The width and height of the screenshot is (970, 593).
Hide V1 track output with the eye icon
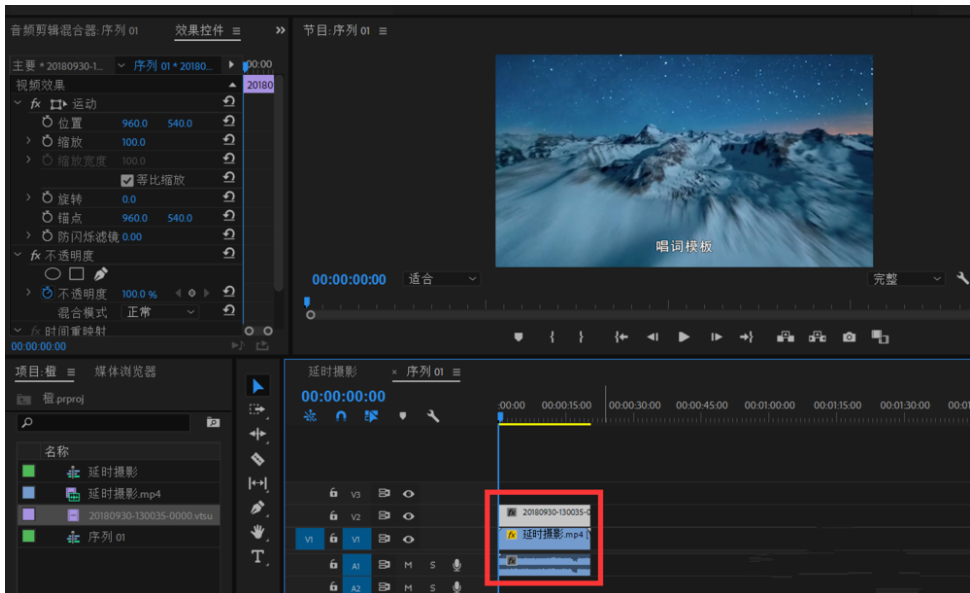tap(410, 539)
